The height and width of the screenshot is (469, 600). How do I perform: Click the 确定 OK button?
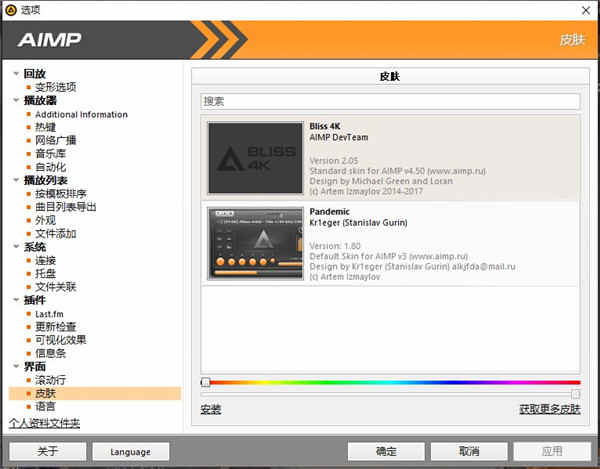[x=386, y=451]
